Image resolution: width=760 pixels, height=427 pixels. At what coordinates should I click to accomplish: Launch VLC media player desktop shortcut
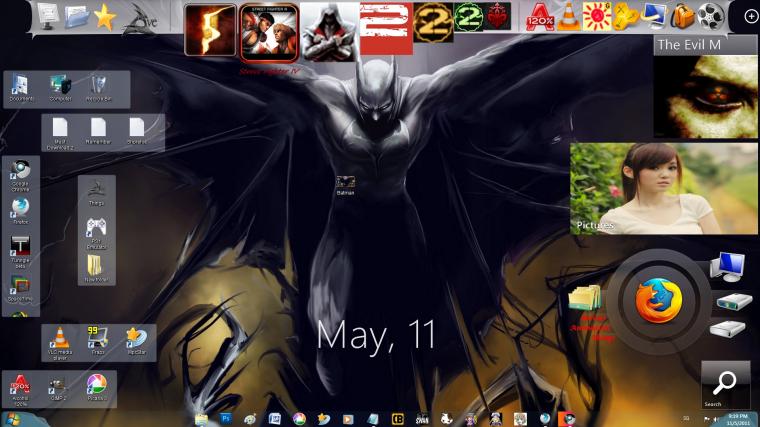click(x=60, y=344)
